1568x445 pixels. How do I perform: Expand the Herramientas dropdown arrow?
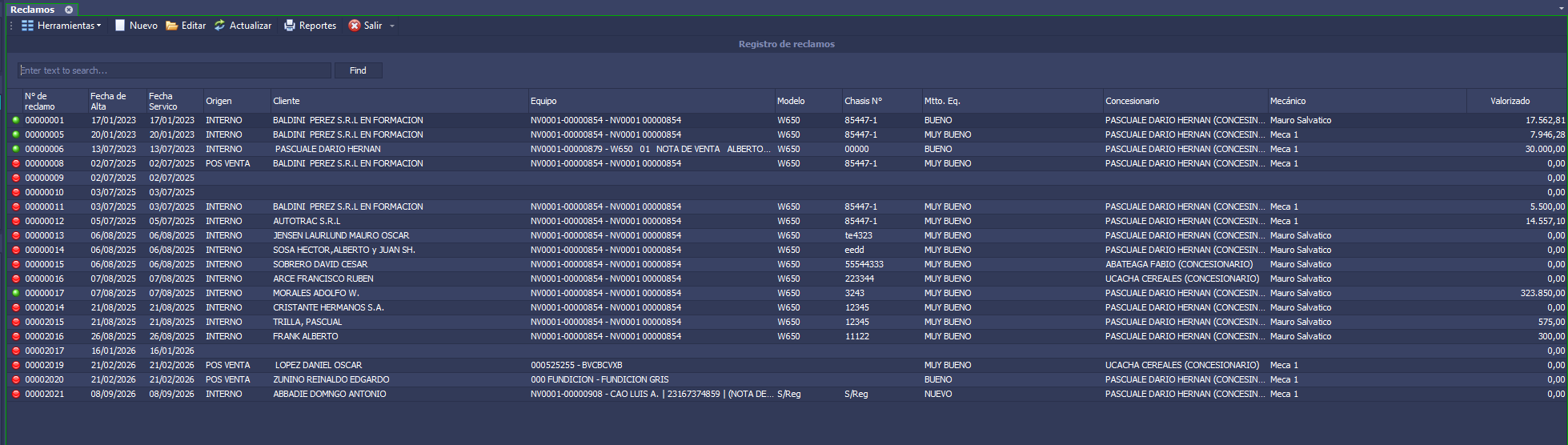click(99, 26)
